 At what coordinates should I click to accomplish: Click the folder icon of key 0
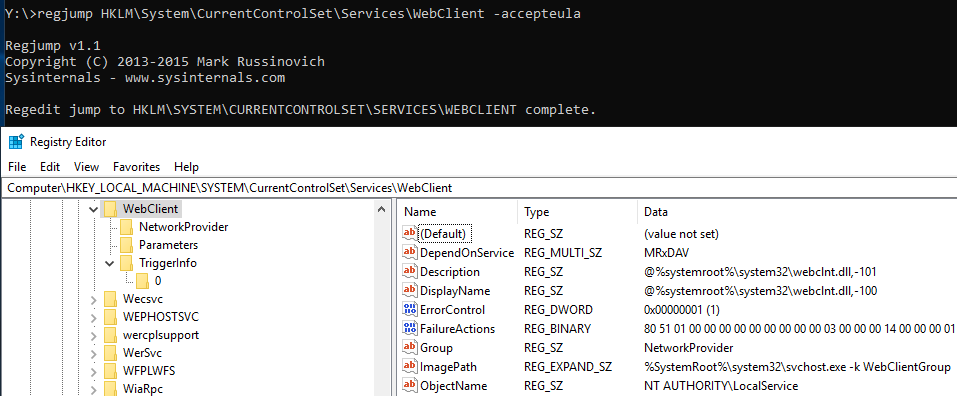(142, 281)
